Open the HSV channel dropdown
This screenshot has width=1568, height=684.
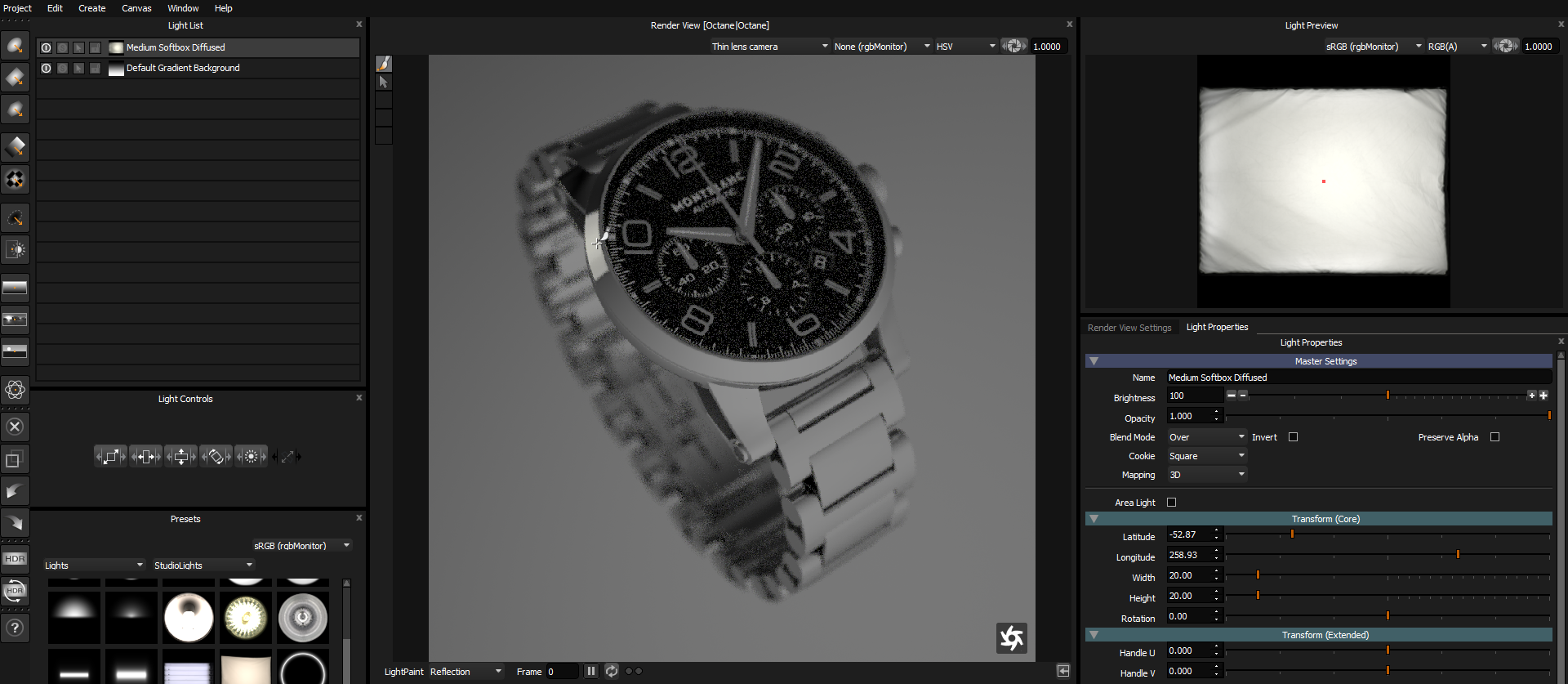[x=965, y=47]
